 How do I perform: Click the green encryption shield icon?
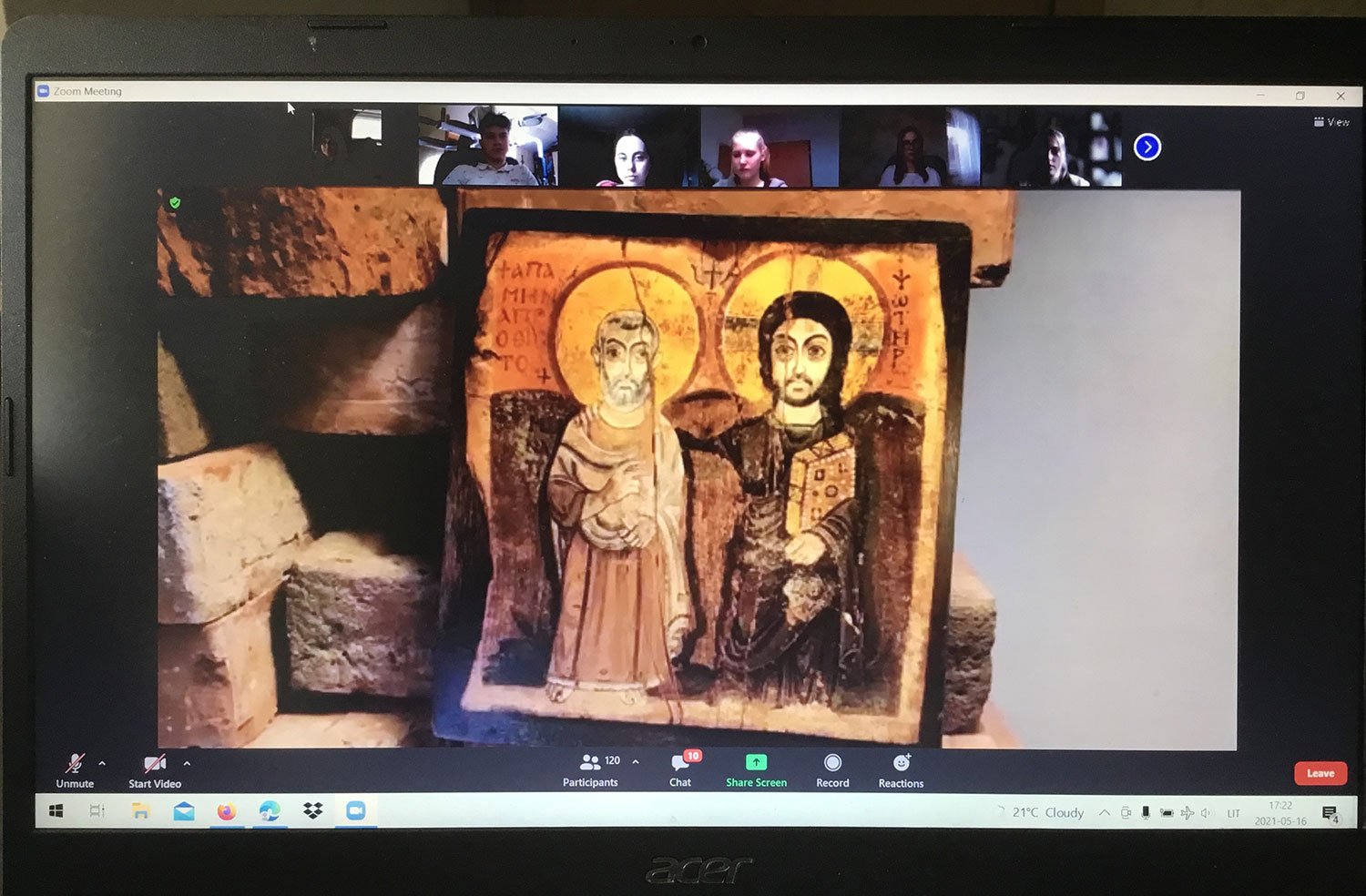(175, 202)
